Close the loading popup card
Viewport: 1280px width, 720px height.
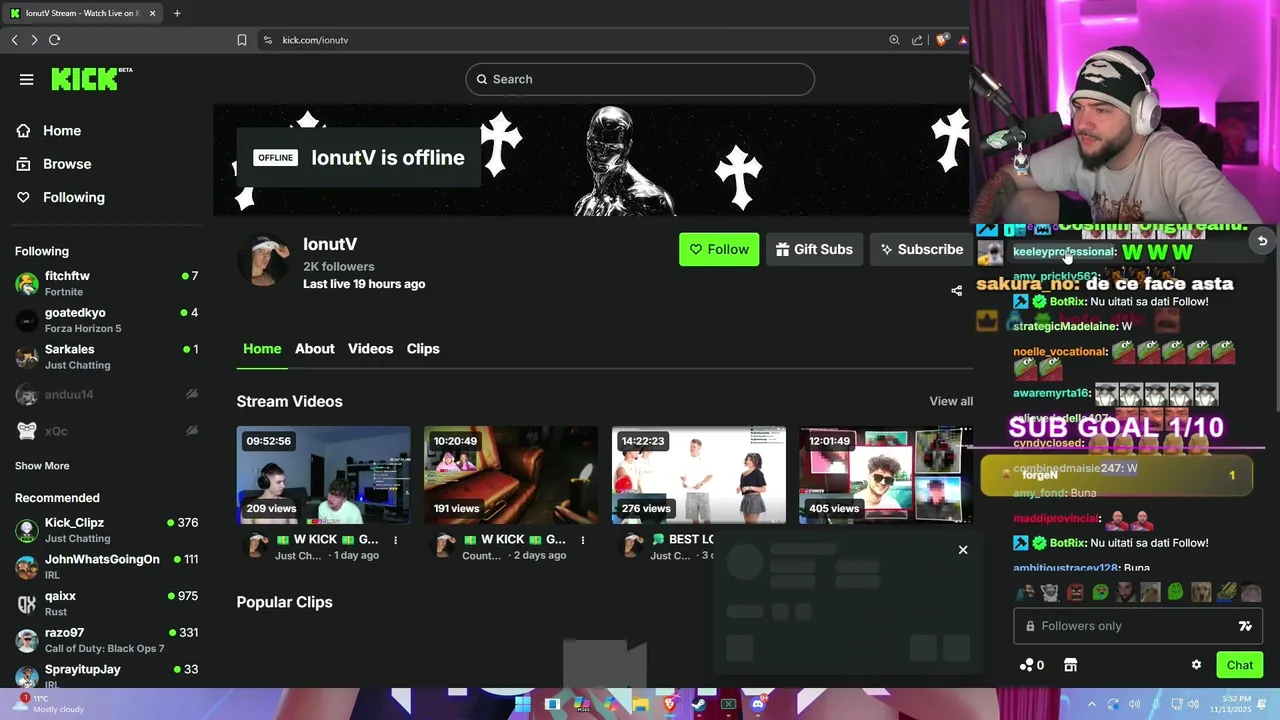coord(963,550)
